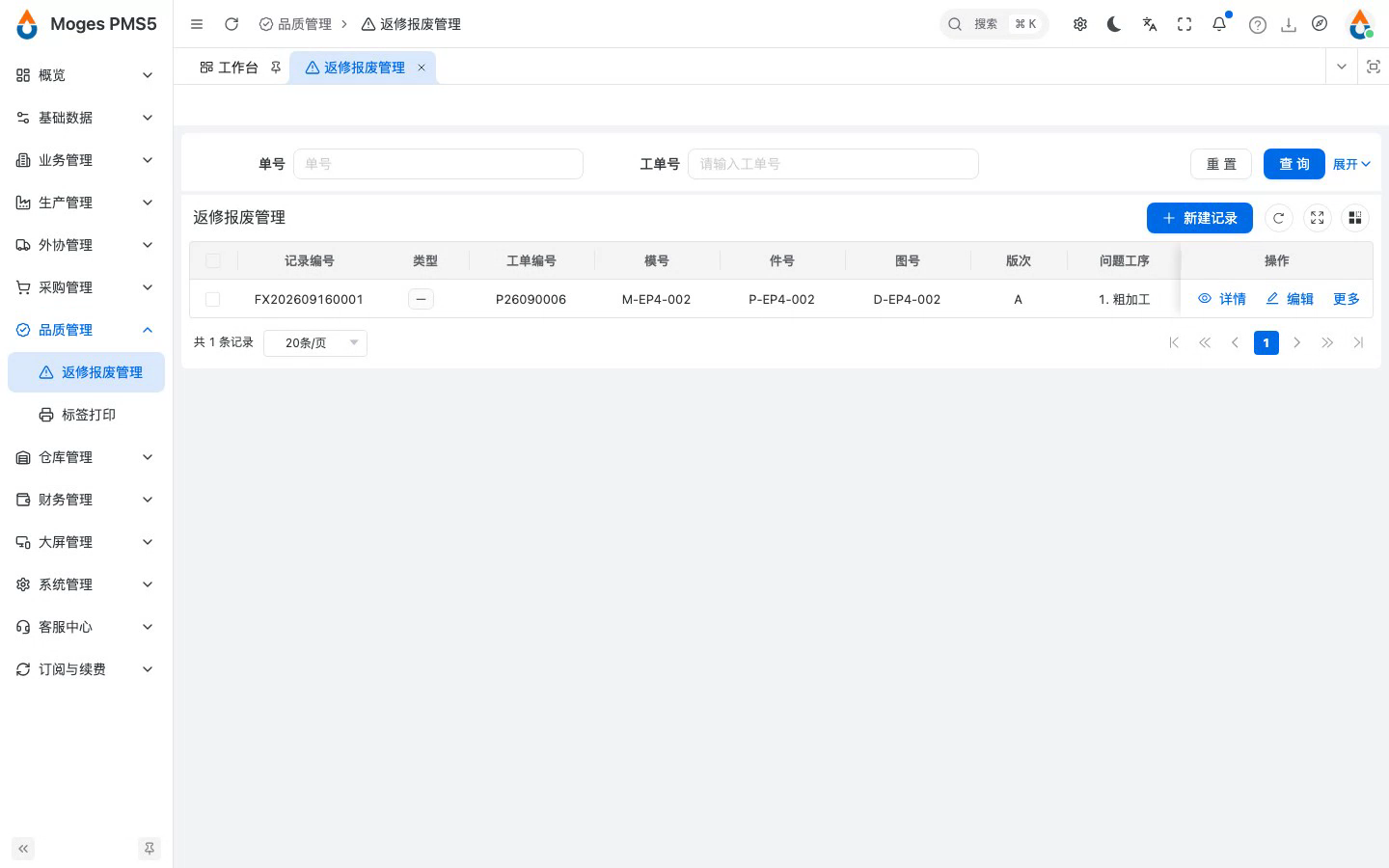1389x868 pixels.
Task: Maximize content area icon at tab bar right
Action: 1374,67
